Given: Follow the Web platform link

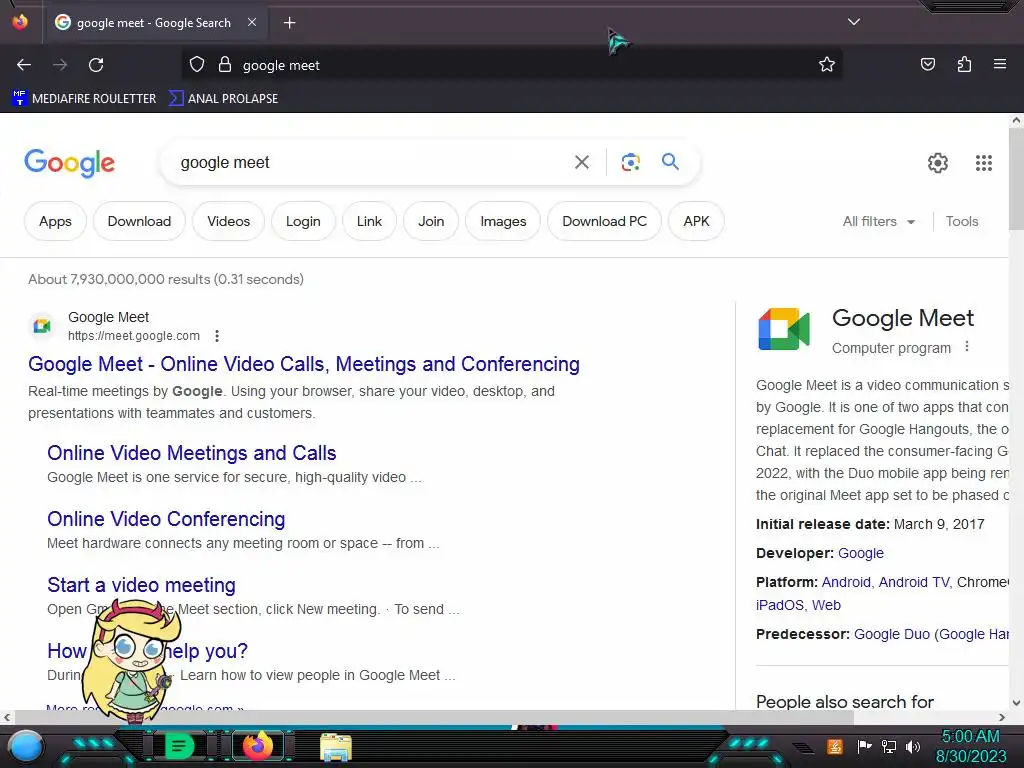Looking at the screenshot, I should (x=826, y=605).
